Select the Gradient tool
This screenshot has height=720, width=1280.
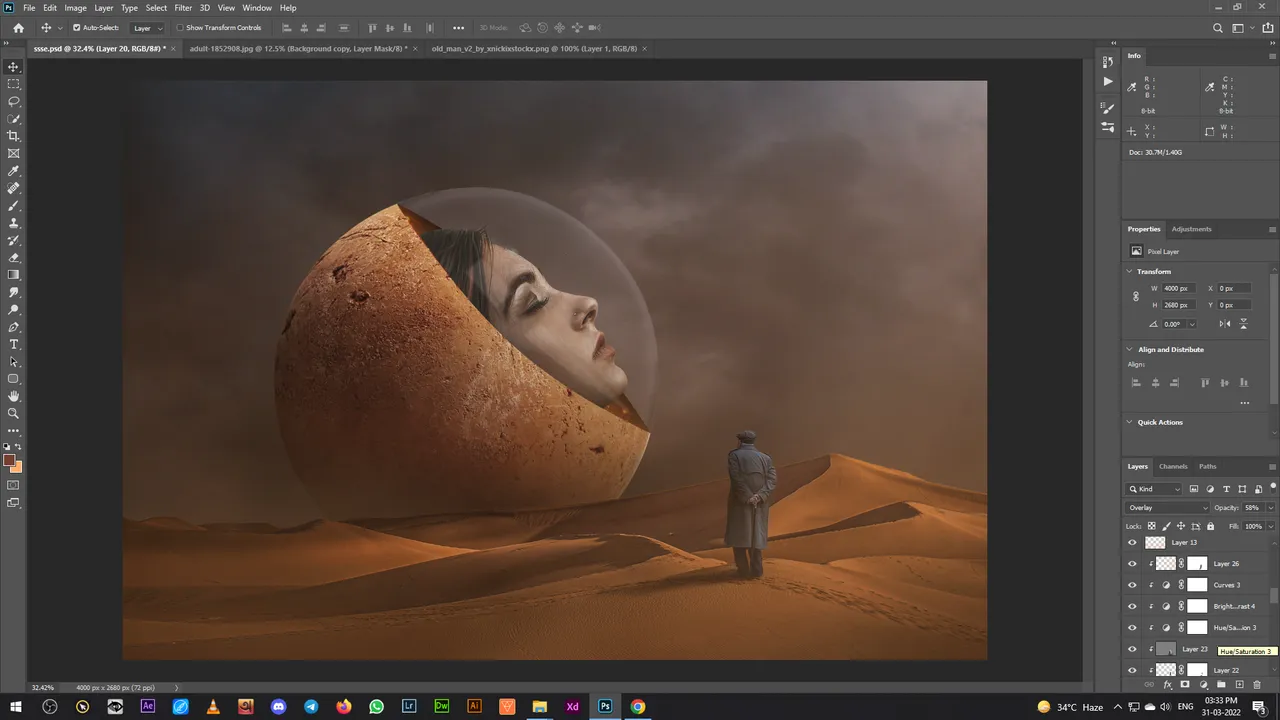point(13,275)
